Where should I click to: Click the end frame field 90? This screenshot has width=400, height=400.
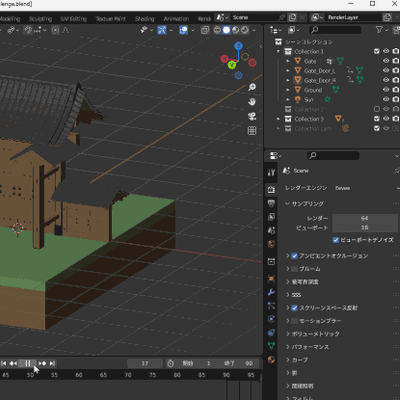coord(240,363)
